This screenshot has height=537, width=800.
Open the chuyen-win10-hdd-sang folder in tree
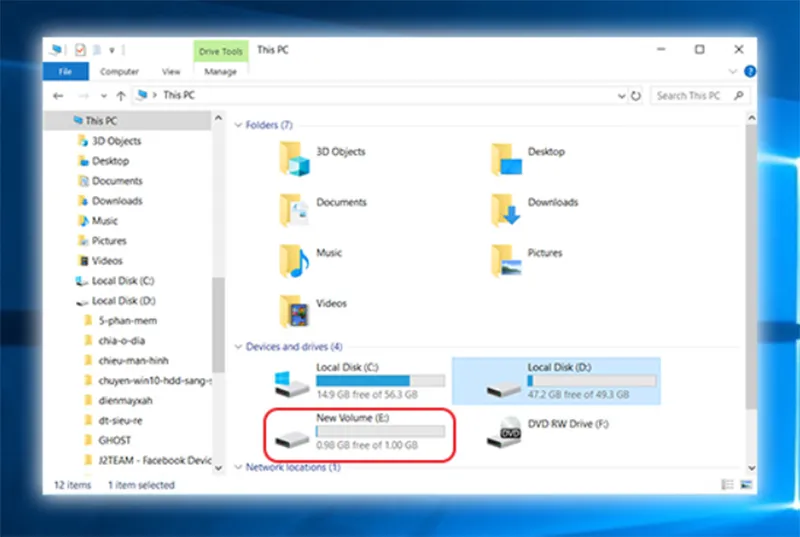(x=155, y=381)
